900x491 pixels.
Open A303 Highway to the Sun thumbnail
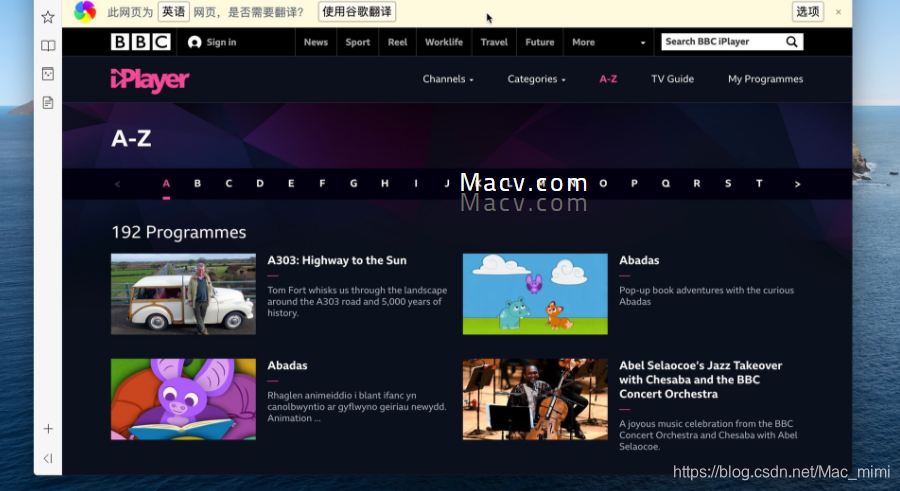(x=183, y=294)
